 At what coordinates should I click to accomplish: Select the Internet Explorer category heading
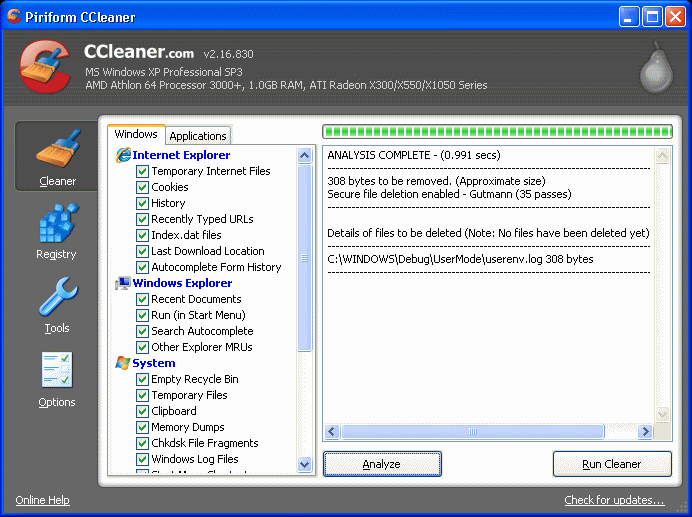[x=181, y=155]
